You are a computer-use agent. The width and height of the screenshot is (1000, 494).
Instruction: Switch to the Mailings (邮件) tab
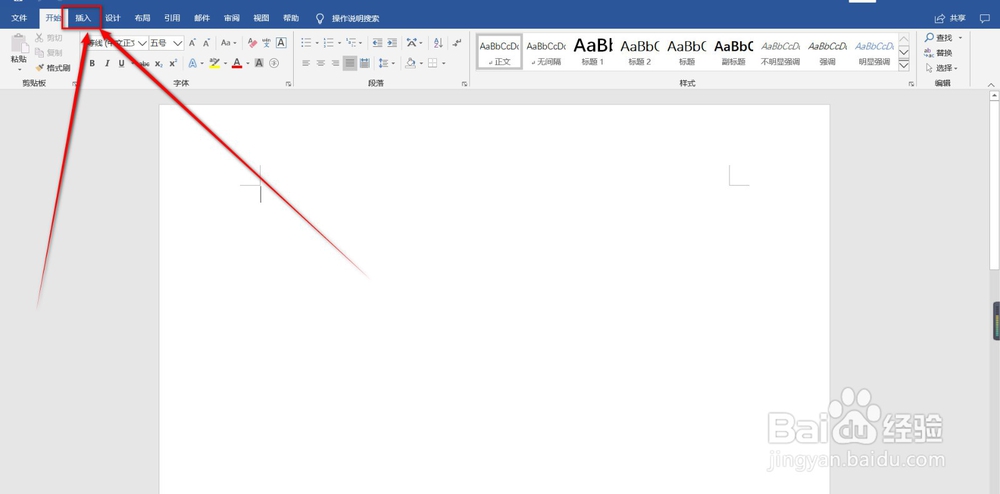pos(202,18)
